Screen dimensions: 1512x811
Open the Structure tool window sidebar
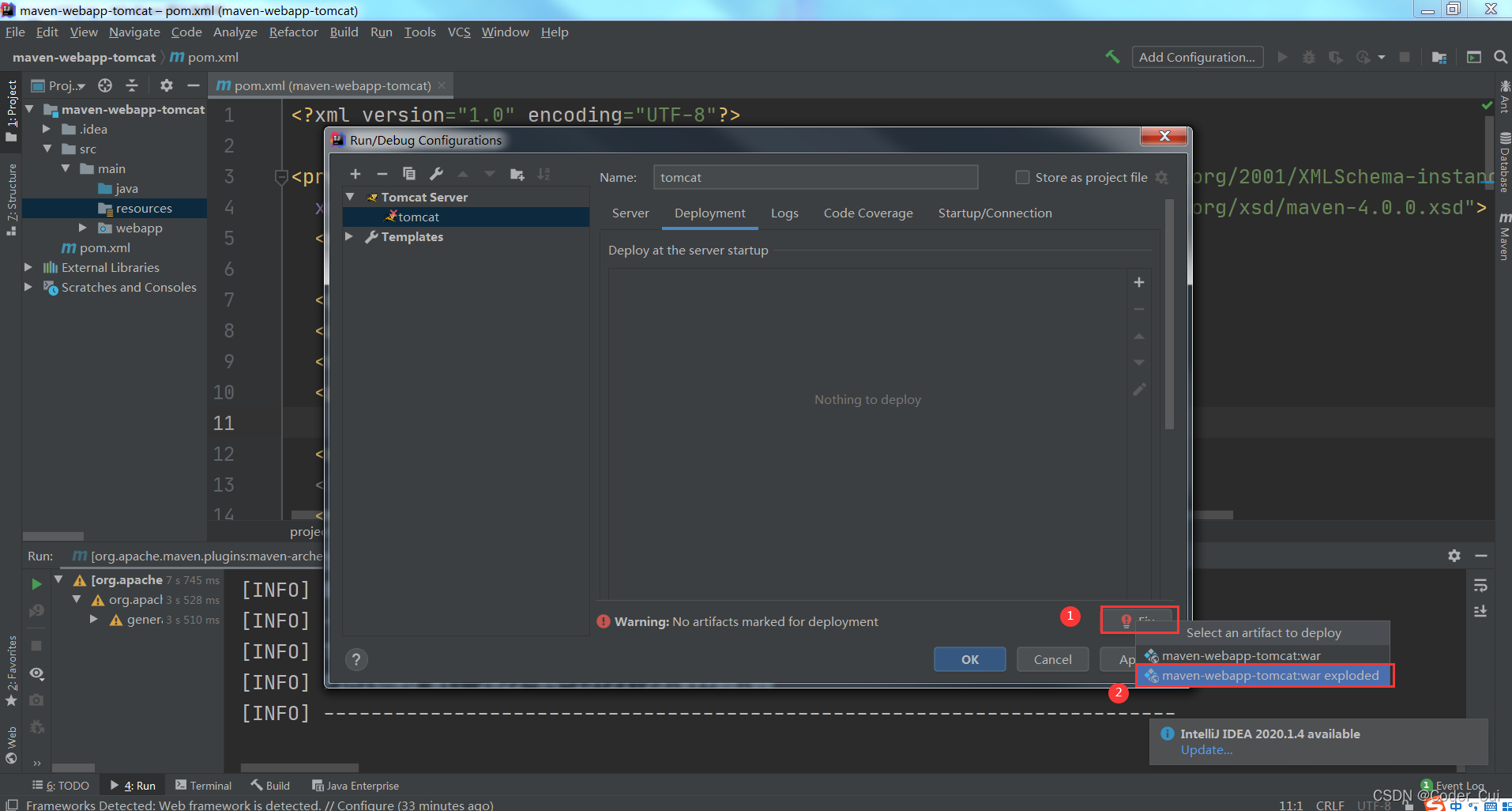pyautogui.click(x=11, y=198)
